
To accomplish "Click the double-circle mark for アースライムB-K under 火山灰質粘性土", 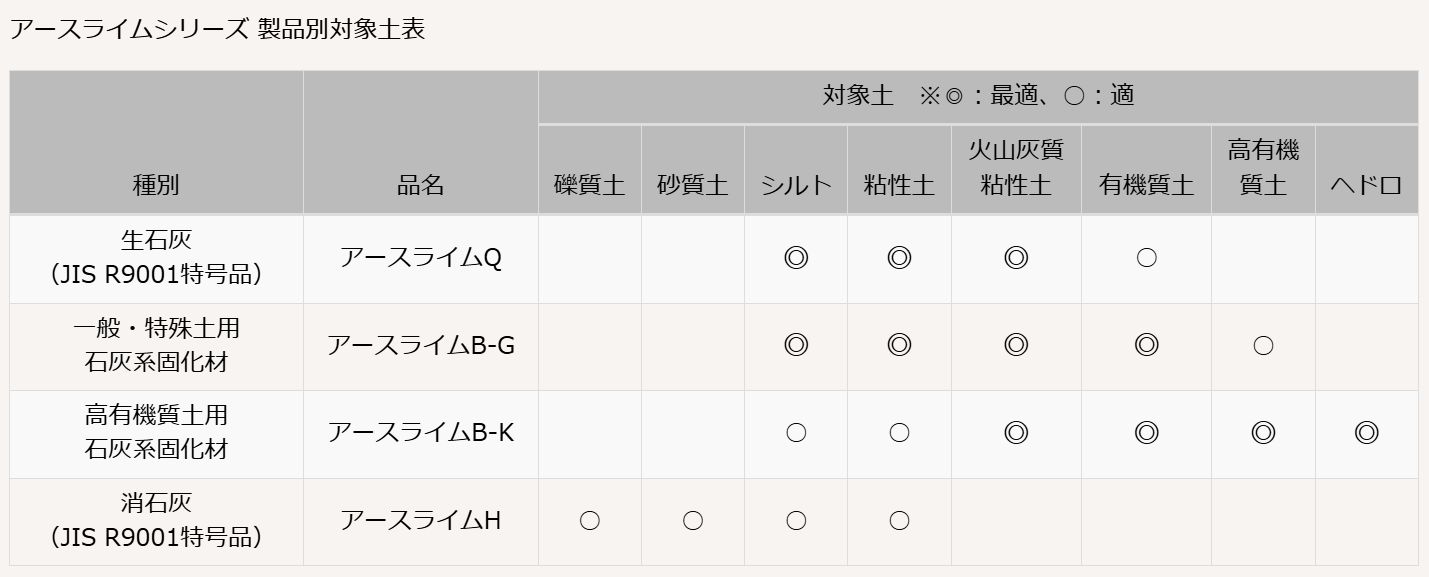I will pos(1016,433).
